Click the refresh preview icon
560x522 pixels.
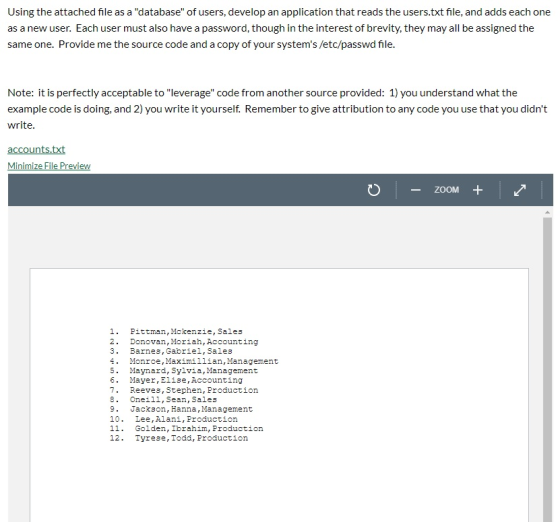click(374, 190)
